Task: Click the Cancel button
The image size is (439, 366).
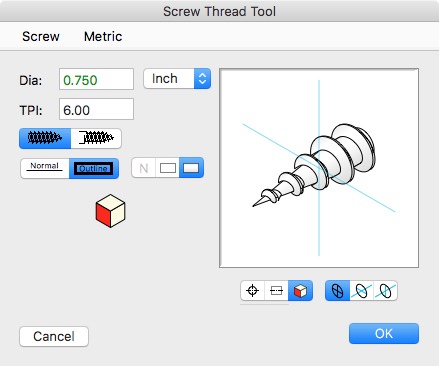Action: [54, 336]
